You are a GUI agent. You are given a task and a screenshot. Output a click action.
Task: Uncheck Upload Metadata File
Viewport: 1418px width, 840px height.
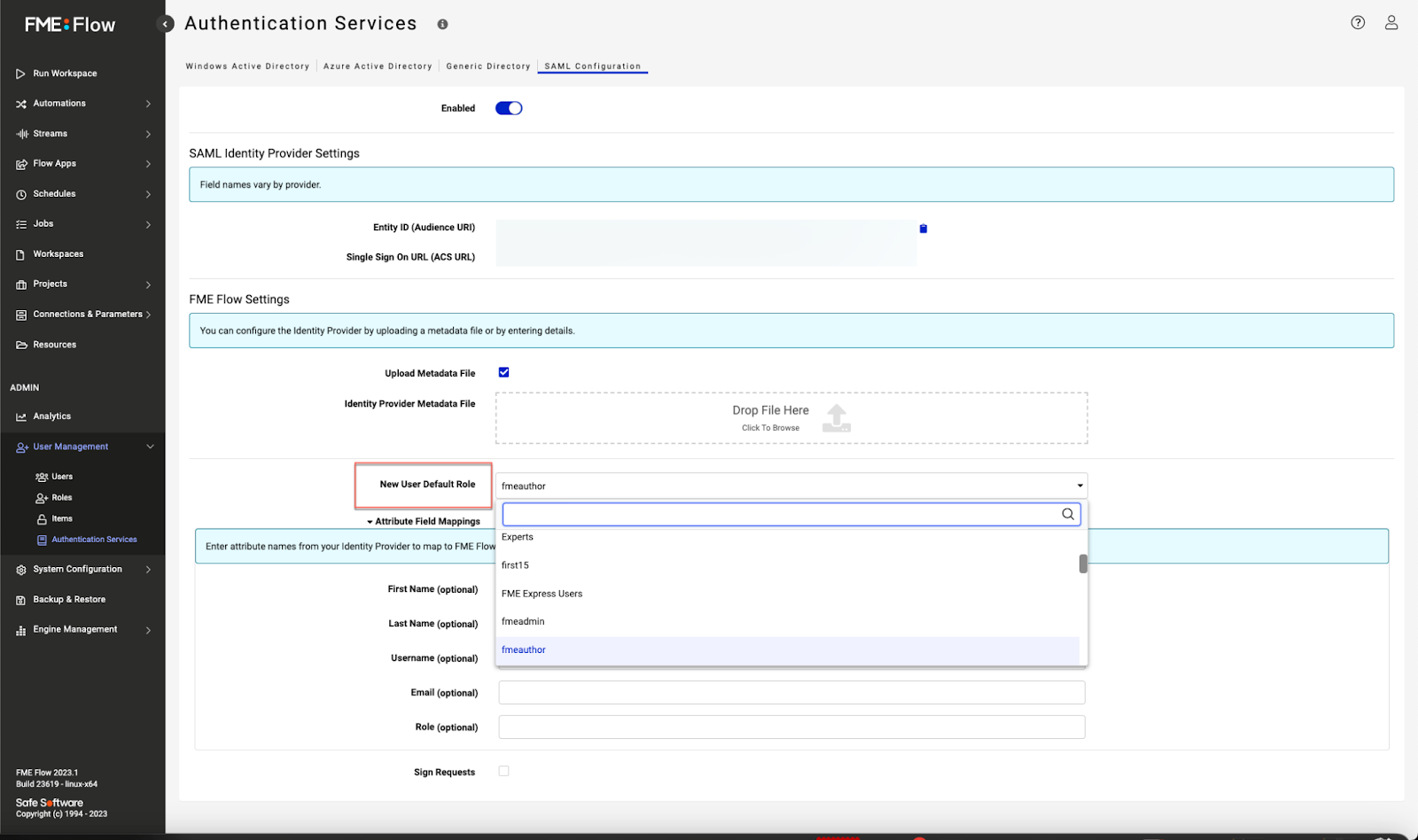[503, 372]
